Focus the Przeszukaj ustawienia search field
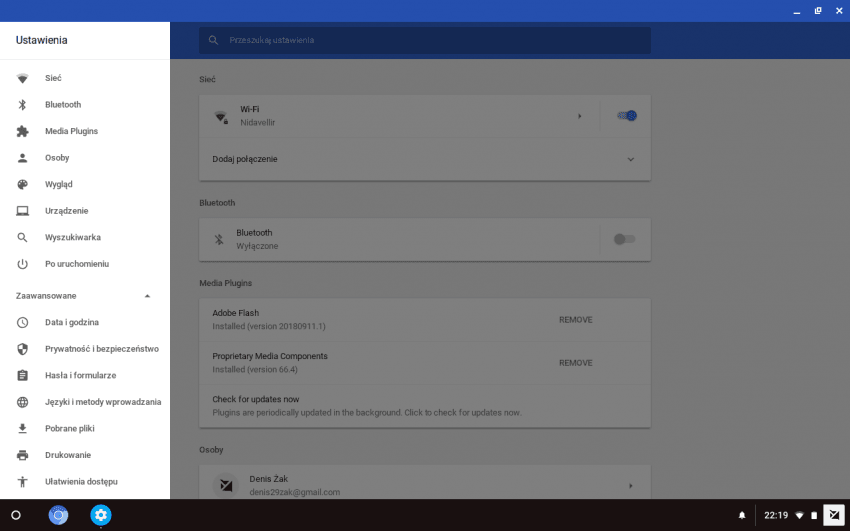The image size is (850, 531). (x=424, y=40)
